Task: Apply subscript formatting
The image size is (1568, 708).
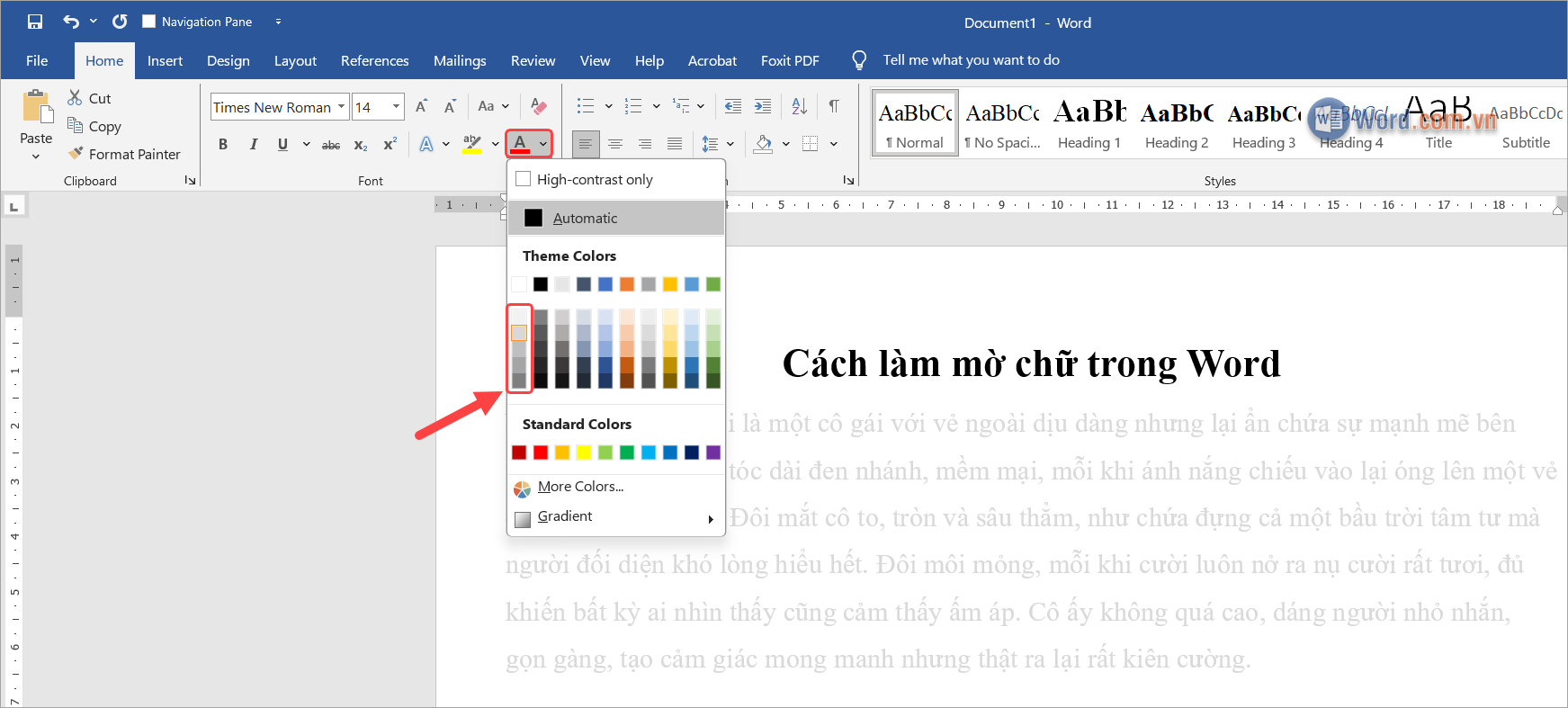Action: pyautogui.click(x=361, y=144)
